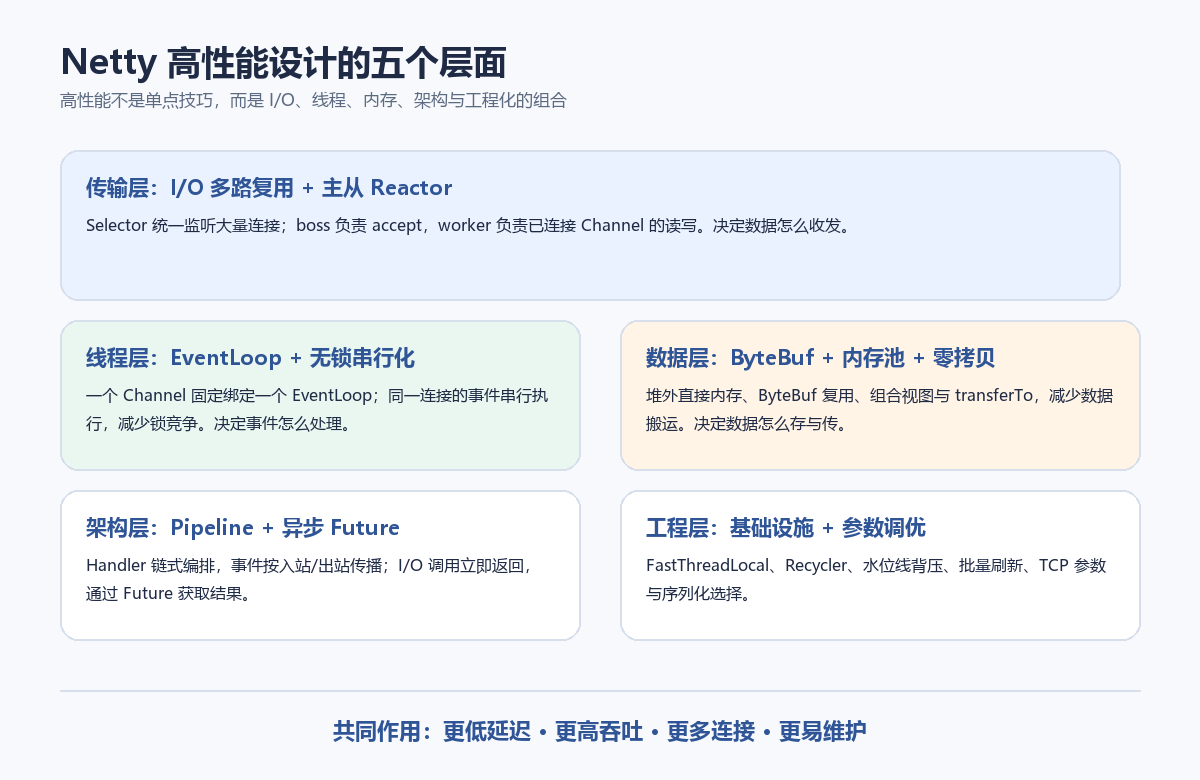The width and height of the screenshot is (1200, 780).
Task: Click the line '与序列化选择。'
Action: pyautogui.click(x=698, y=593)
